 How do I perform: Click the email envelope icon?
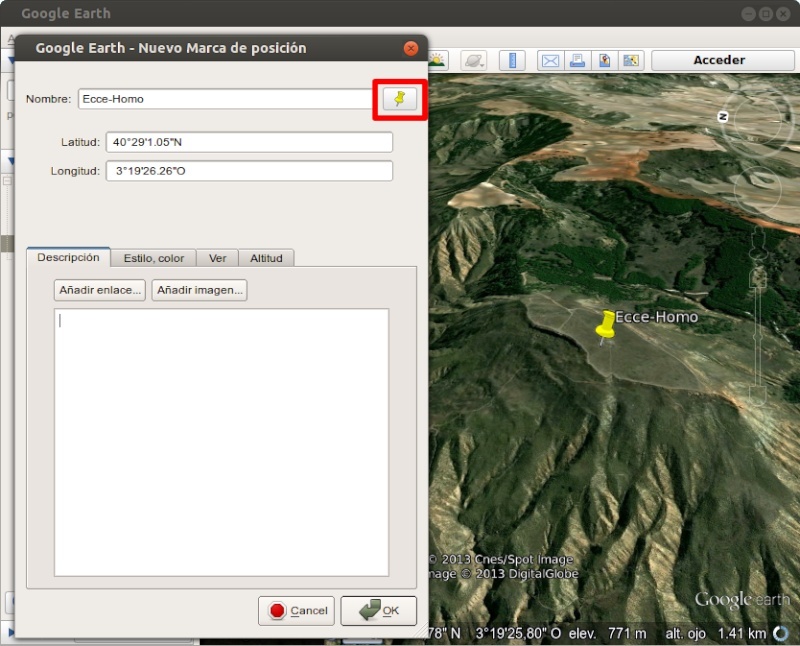pyautogui.click(x=550, y=61)
